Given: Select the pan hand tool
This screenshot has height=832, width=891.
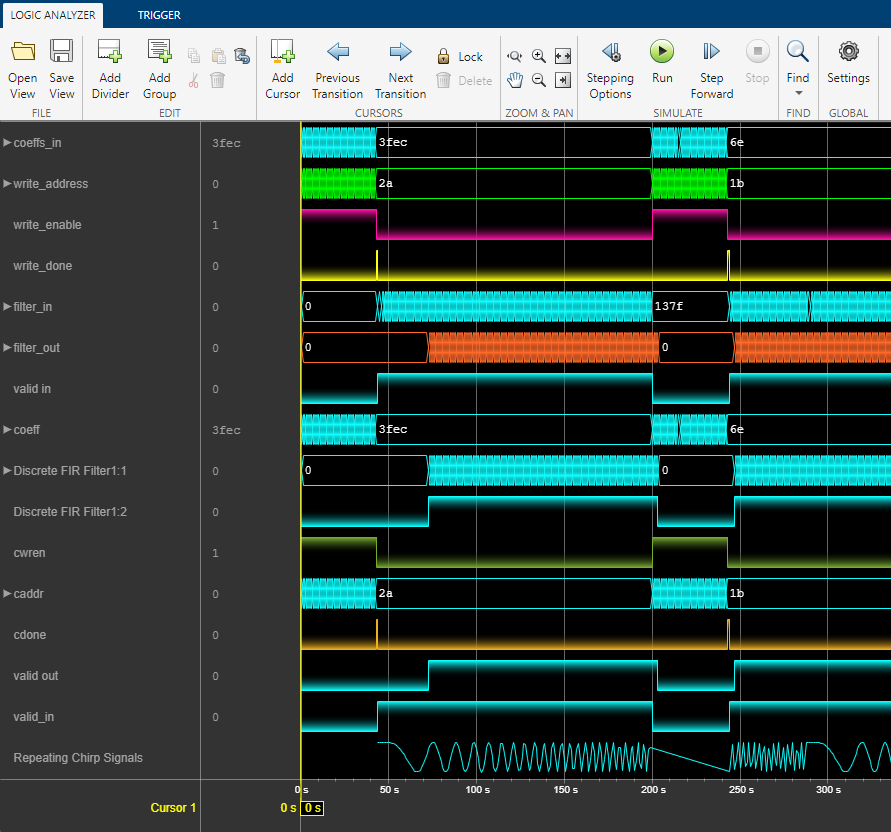Looking at the screenshot, I should [x=515, y=80].
